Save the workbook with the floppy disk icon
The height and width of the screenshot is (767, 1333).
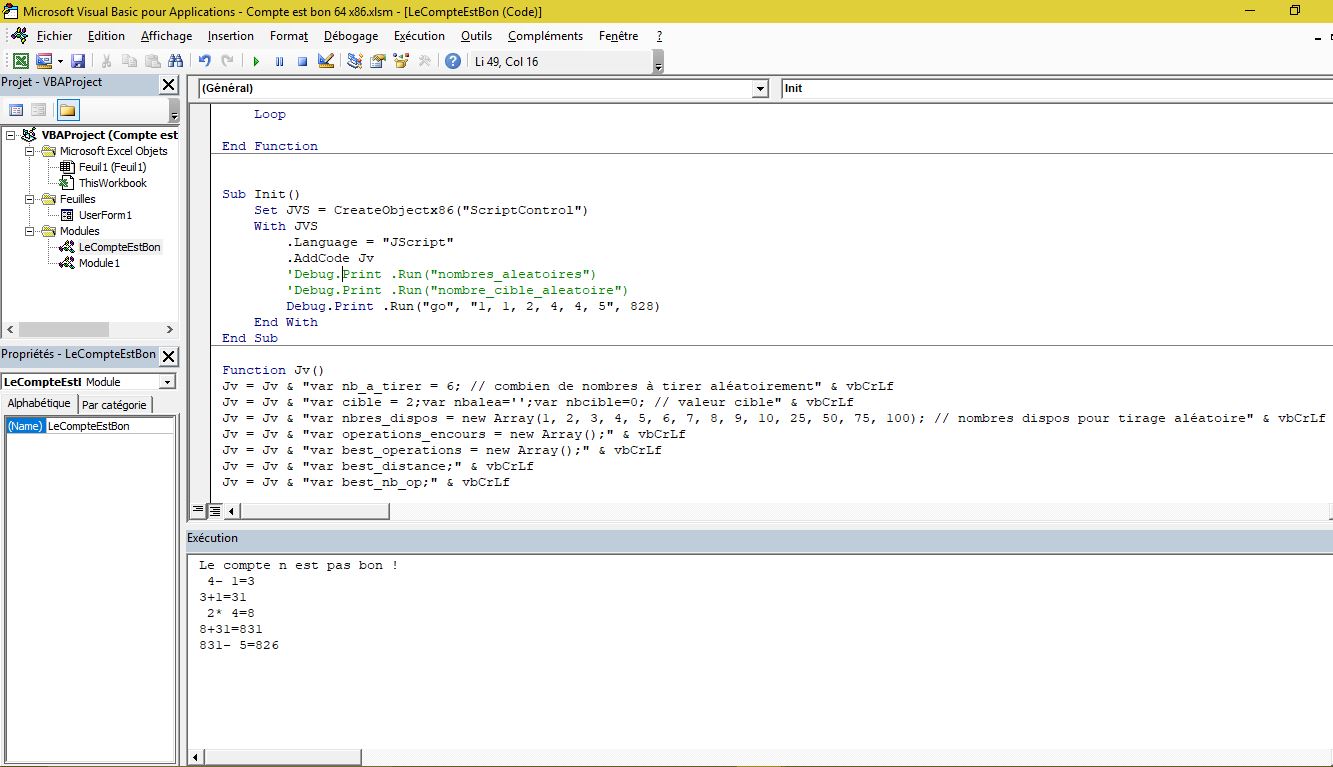(77, 61)
